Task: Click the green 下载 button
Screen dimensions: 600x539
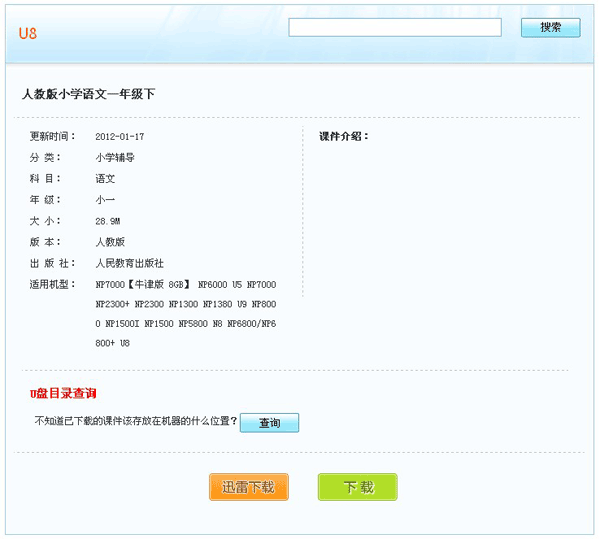Action: pyautogui.click(x=358, y=487)
